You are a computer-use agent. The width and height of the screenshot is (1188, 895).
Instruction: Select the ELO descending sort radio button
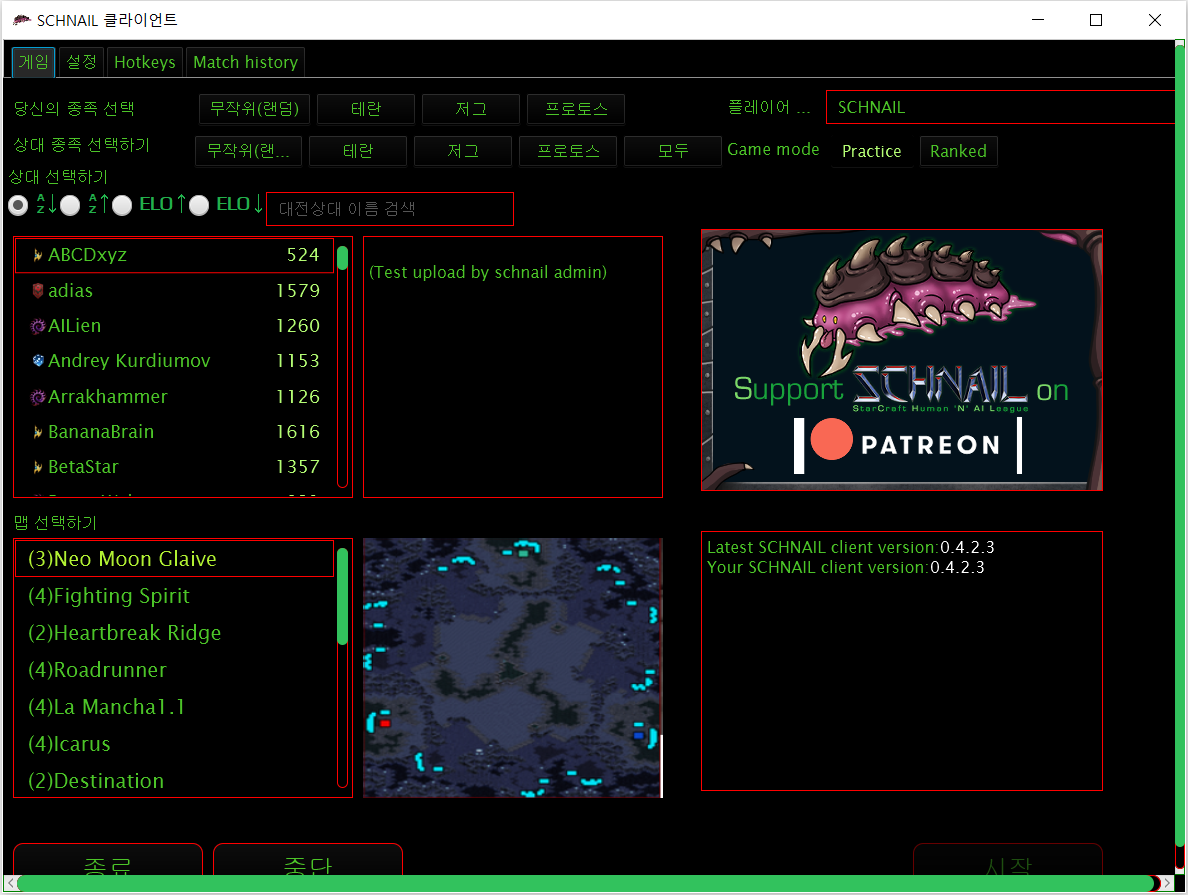pos(199,205)
